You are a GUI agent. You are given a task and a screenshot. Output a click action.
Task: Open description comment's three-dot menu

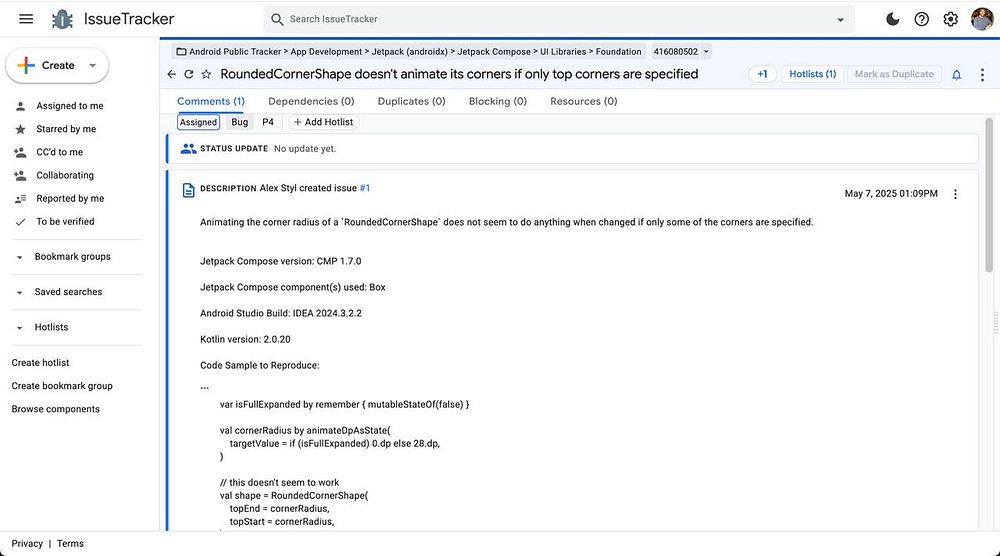[955, 194]
